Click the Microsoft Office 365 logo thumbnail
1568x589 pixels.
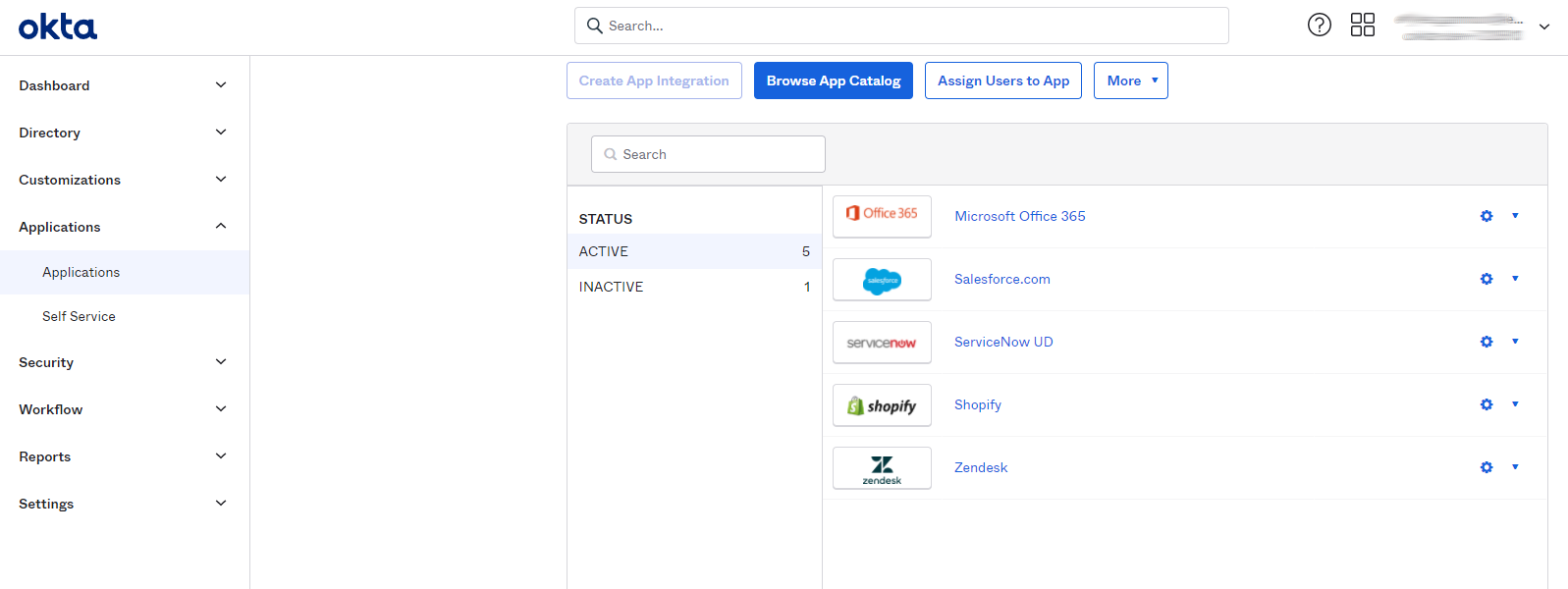[882, 216]
